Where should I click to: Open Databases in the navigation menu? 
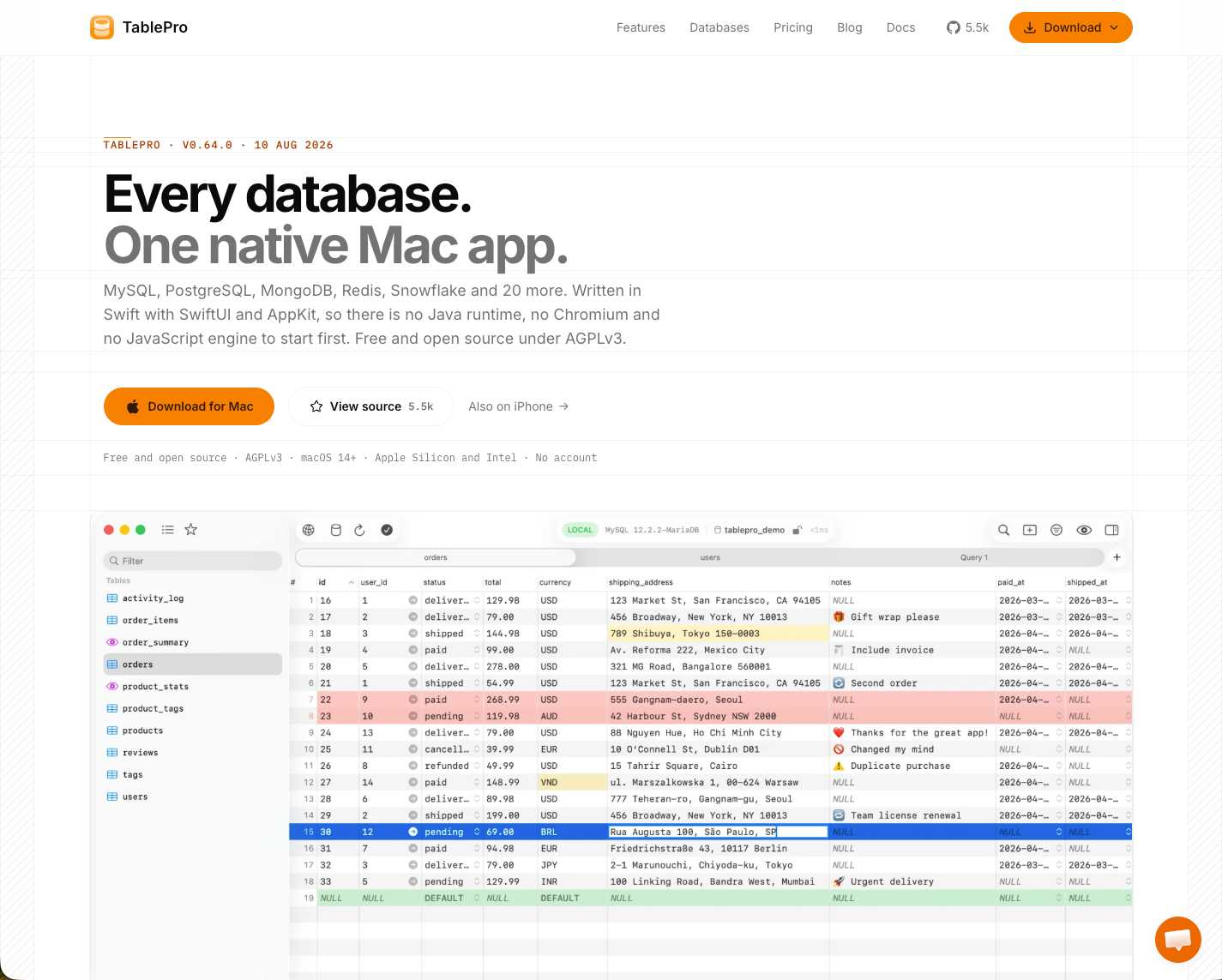point(719,27)
